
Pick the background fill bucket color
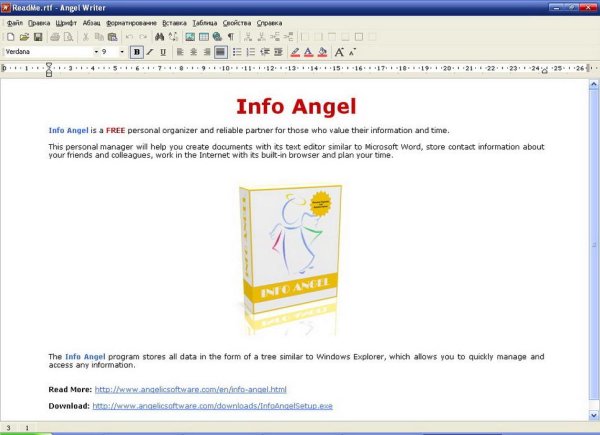[323, 52]
